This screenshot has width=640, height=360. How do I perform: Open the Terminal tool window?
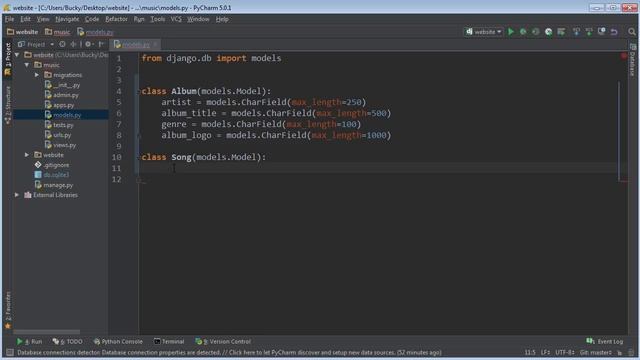[169, 342]
